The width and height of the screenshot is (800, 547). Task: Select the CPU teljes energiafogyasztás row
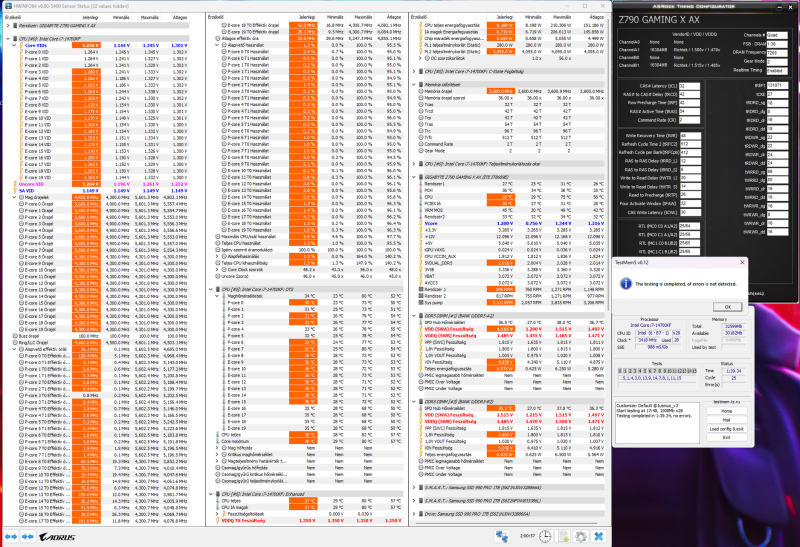click(x=509, y=25)
